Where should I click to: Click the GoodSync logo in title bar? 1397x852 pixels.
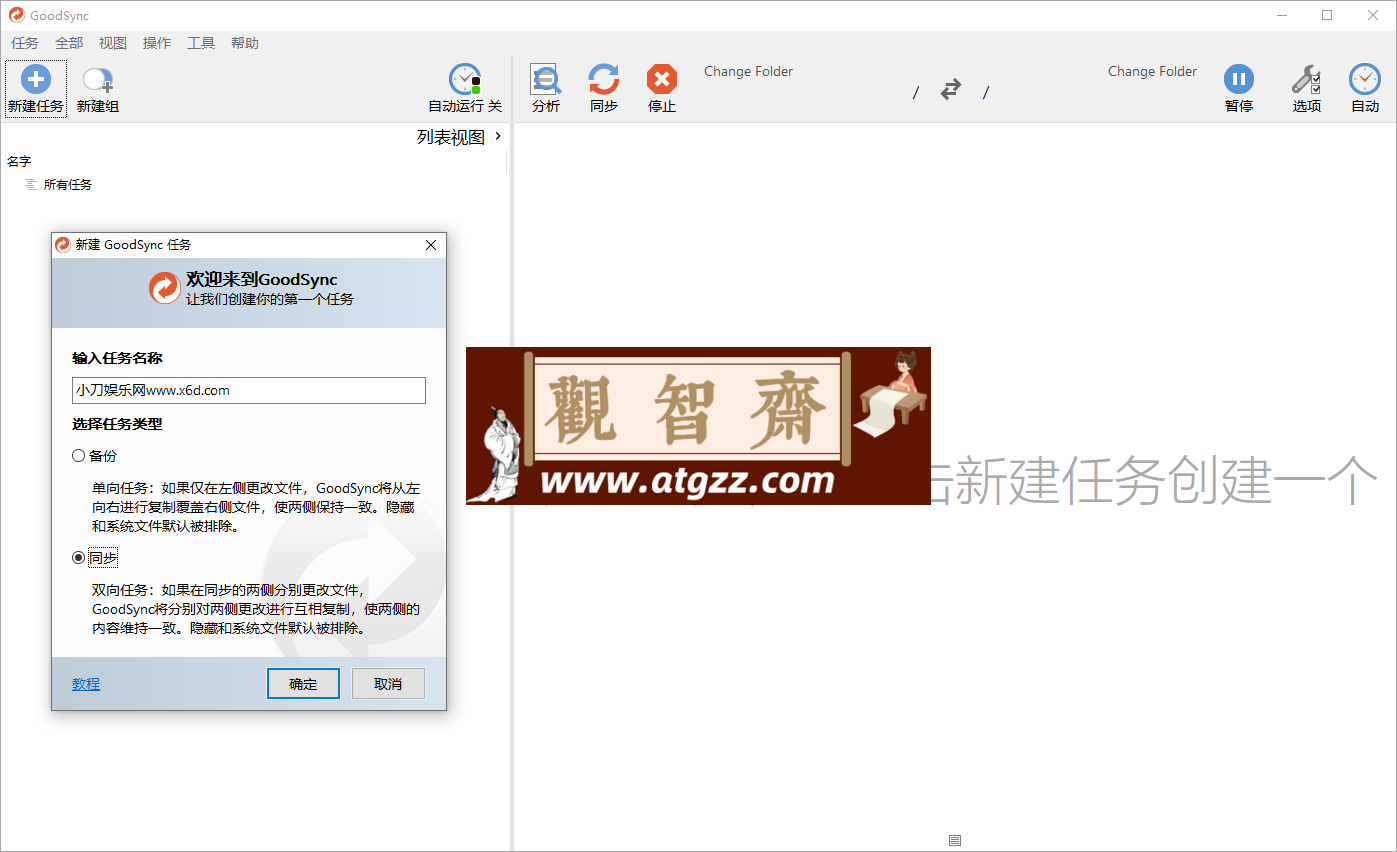tap(16, 15)
